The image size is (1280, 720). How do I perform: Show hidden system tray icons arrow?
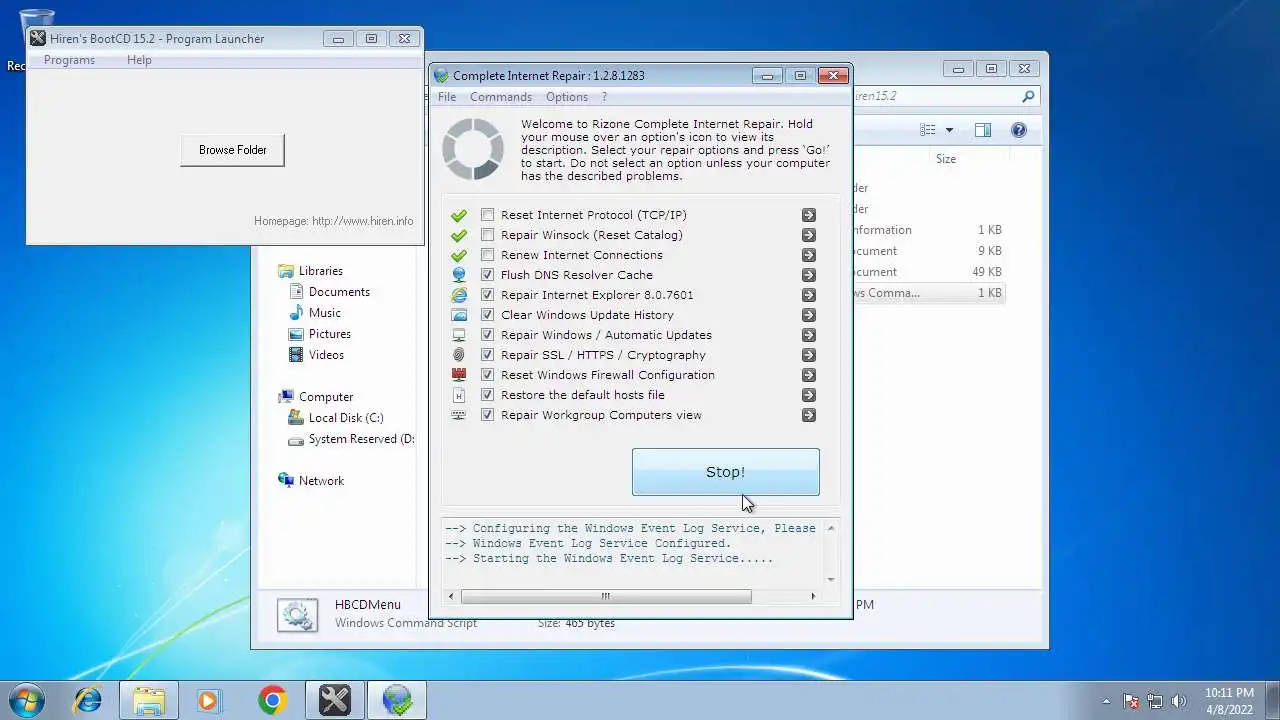[1105, 701]
